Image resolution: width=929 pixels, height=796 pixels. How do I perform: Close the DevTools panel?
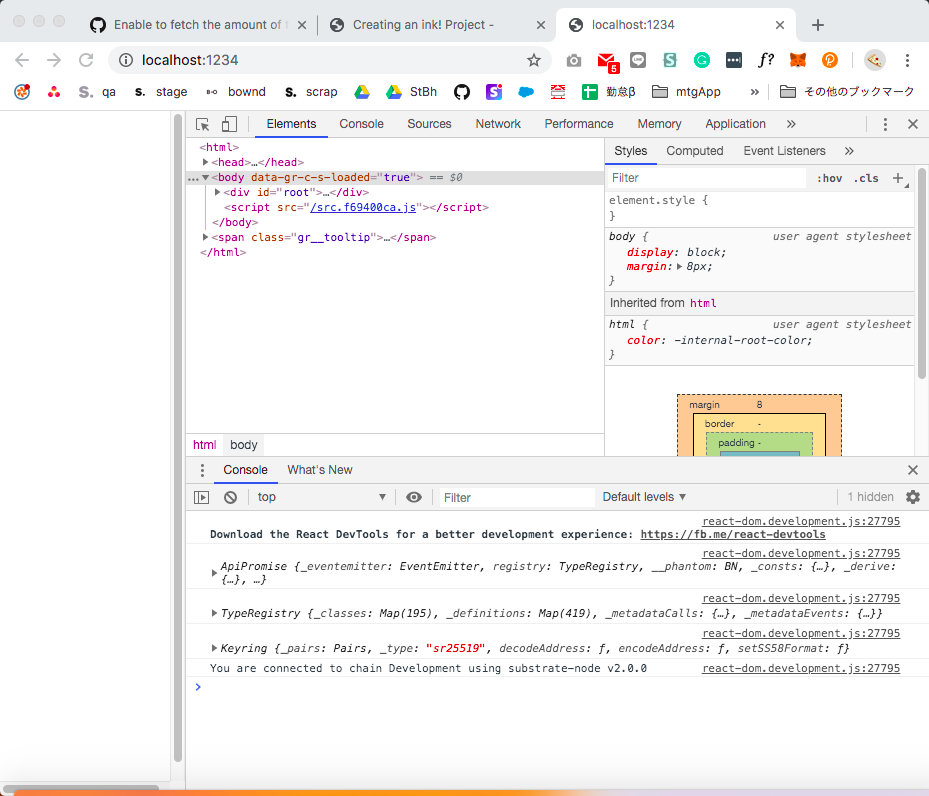point(913,124)
